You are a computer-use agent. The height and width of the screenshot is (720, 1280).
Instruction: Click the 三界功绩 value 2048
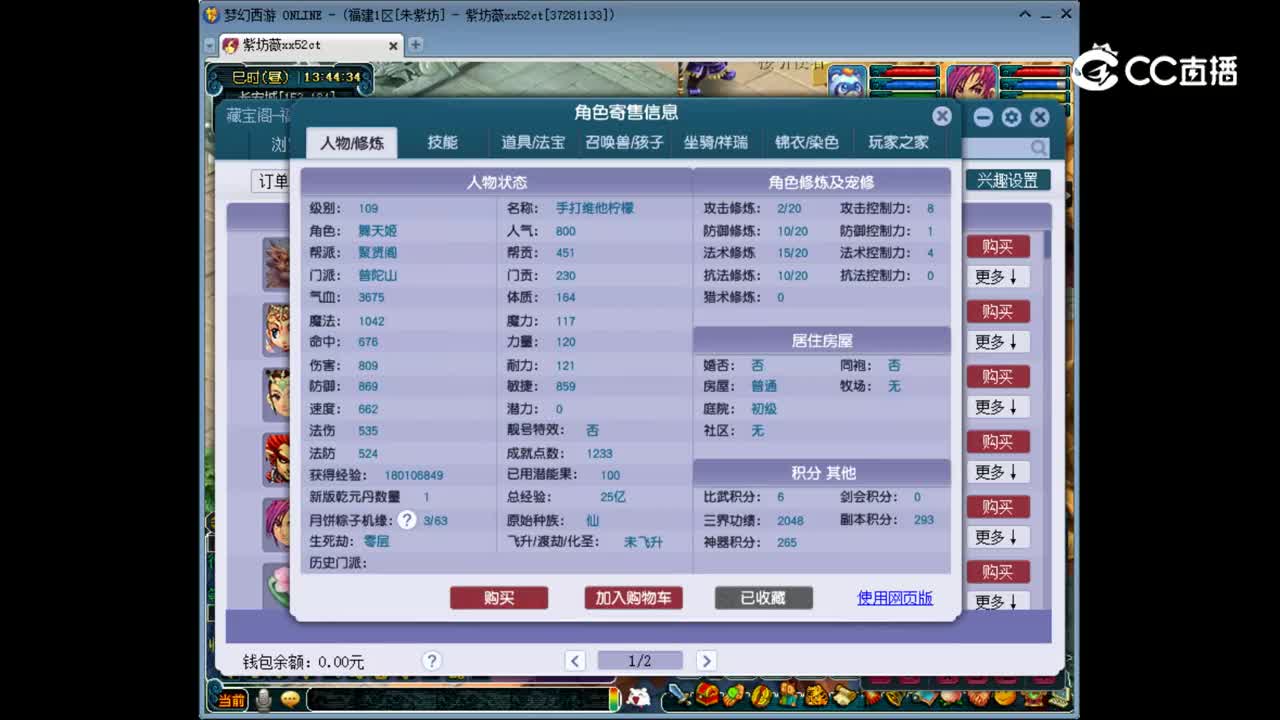790,520
